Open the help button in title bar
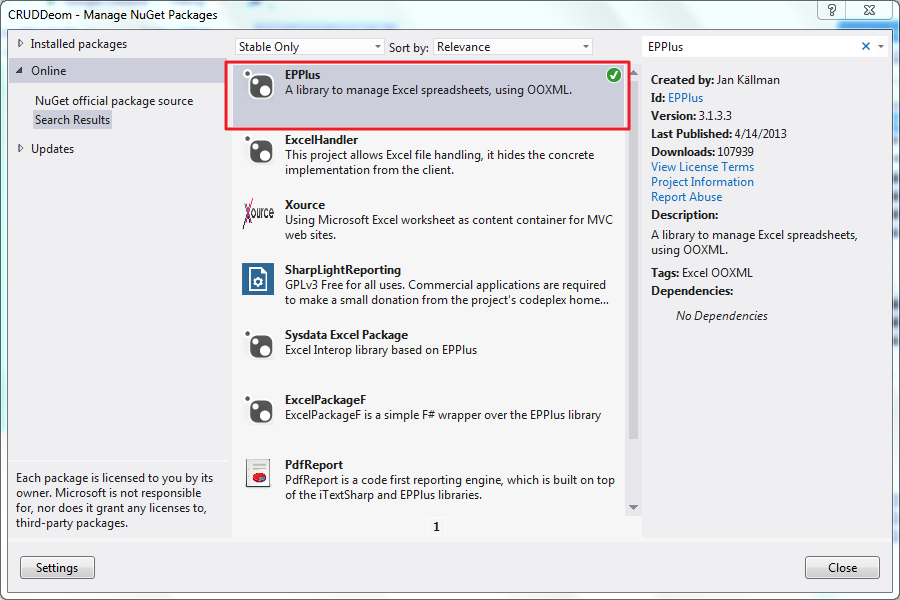 (x=832, y=10)
